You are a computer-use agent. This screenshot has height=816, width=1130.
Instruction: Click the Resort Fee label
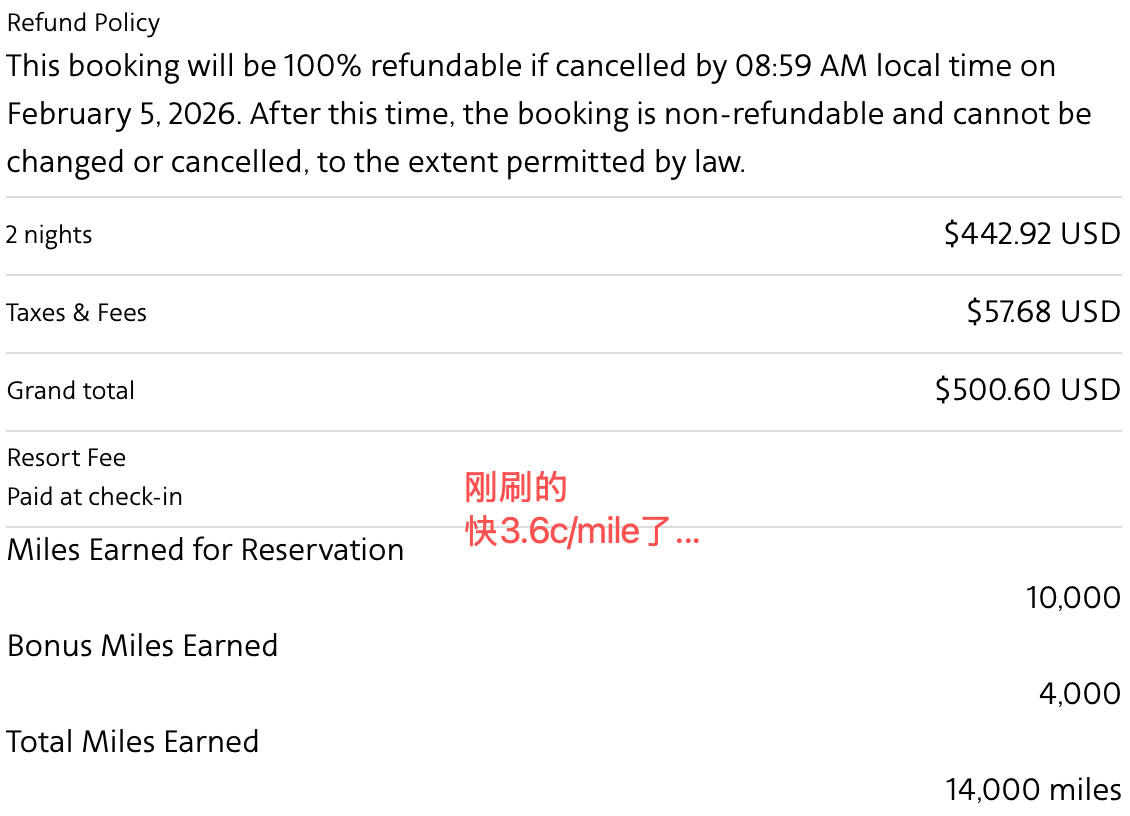[x=66, y=458]
